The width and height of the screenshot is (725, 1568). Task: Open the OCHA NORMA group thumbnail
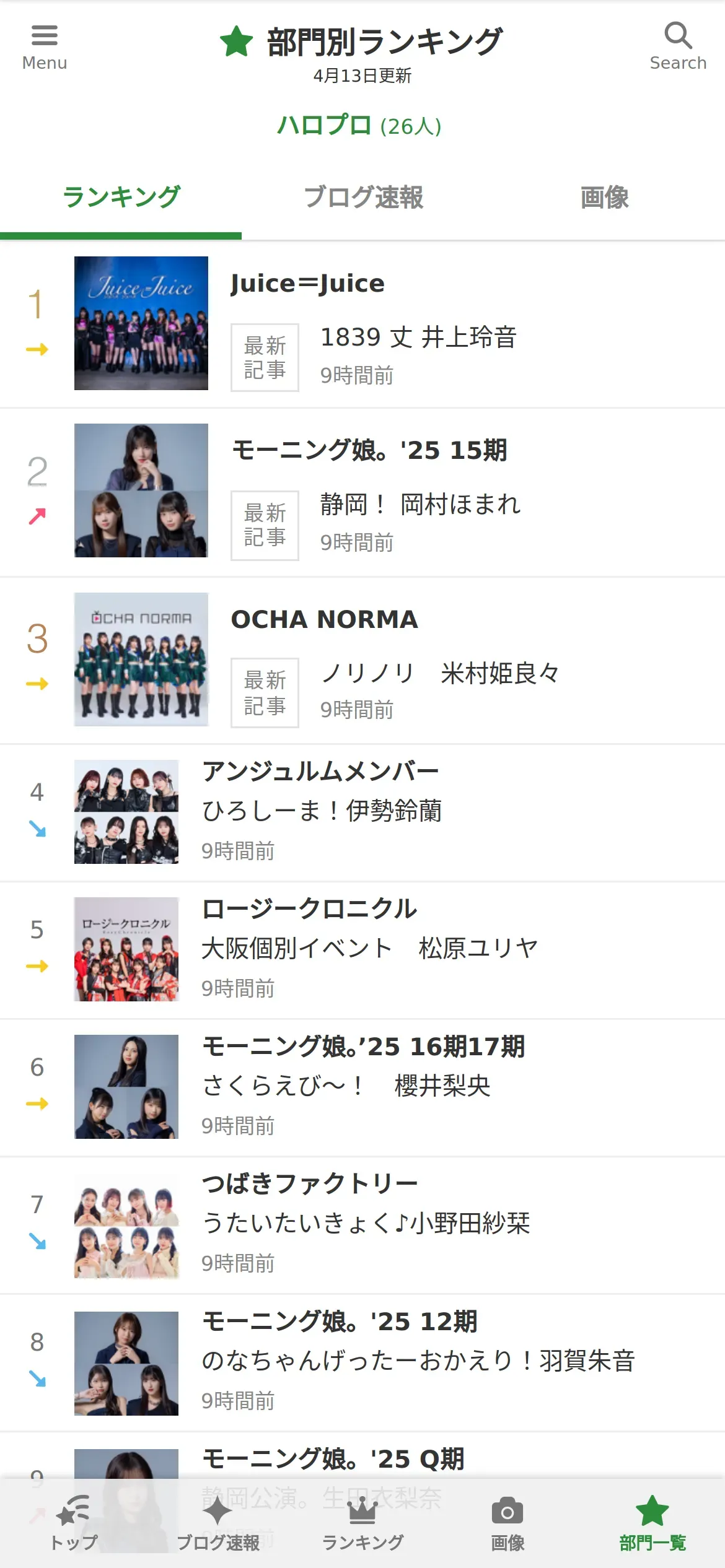click(141, 660)
